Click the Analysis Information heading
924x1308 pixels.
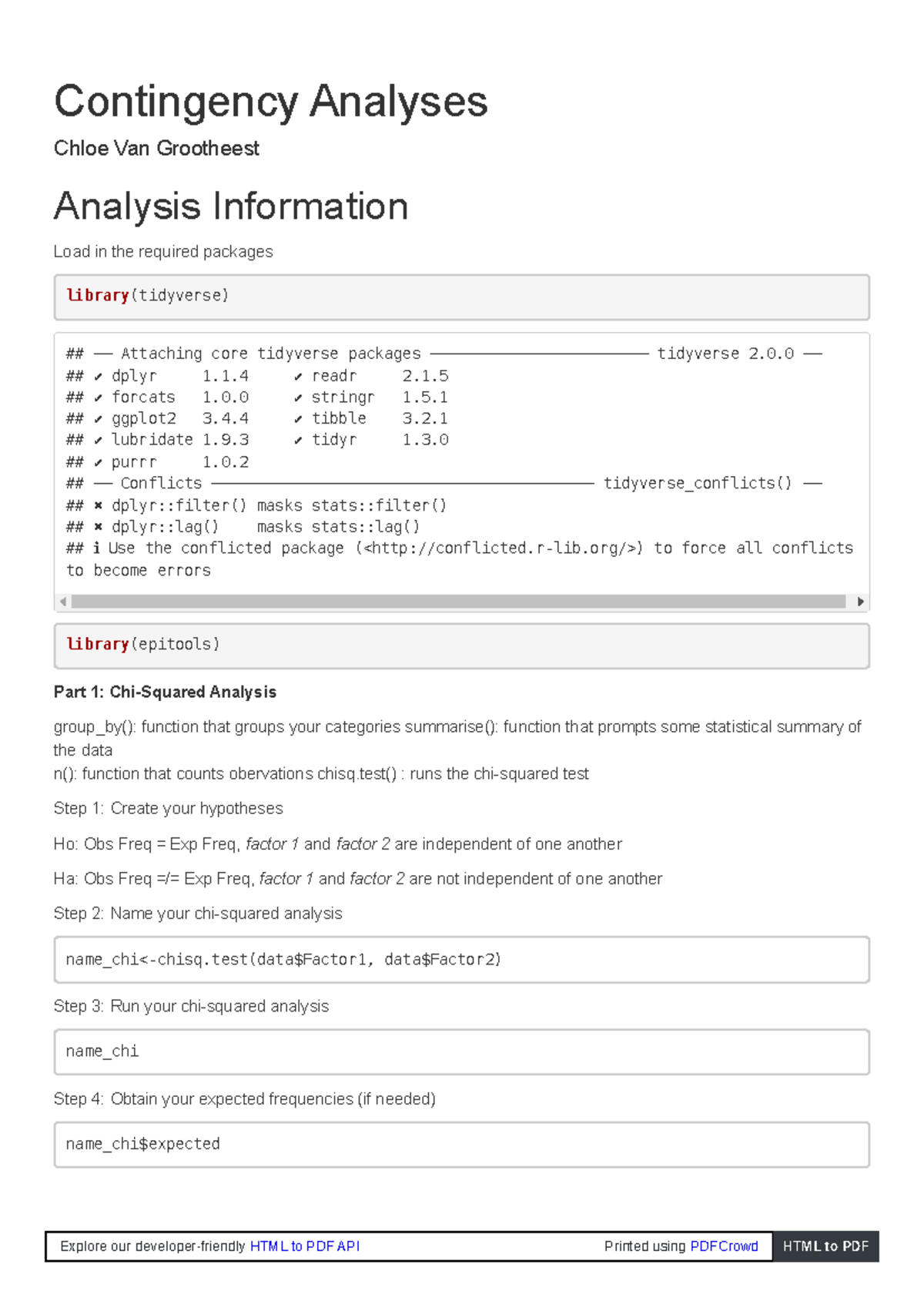pyautogui.click(x=231, y=206)
